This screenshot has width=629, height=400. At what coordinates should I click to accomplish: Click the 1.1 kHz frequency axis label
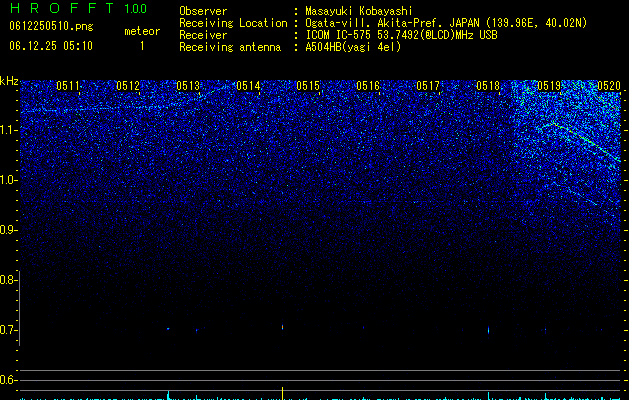[x=8, y=130]
